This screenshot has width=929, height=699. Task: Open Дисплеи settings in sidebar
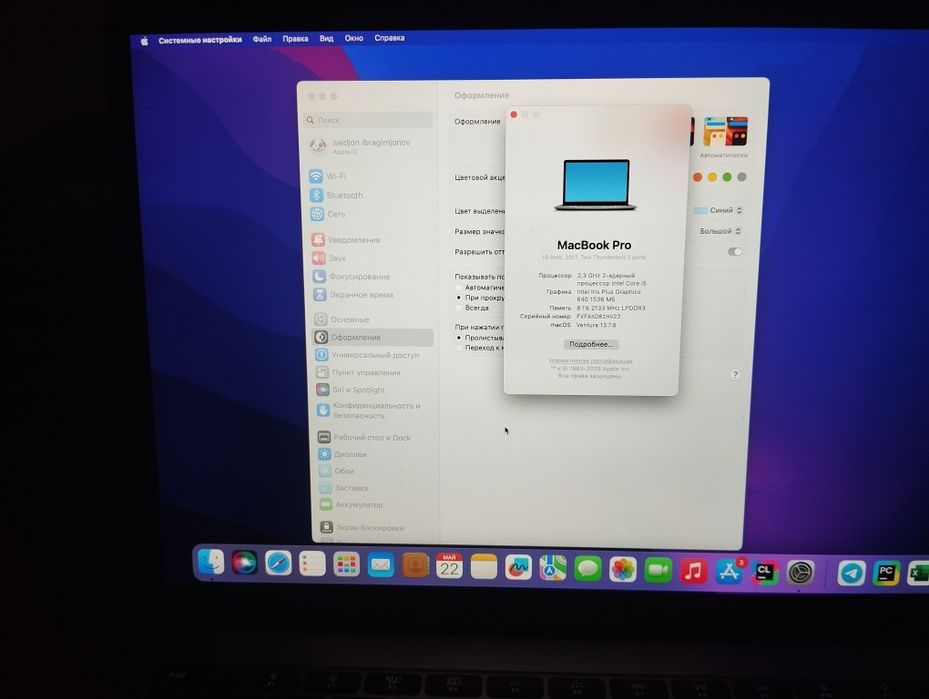[x=342, y=454]
